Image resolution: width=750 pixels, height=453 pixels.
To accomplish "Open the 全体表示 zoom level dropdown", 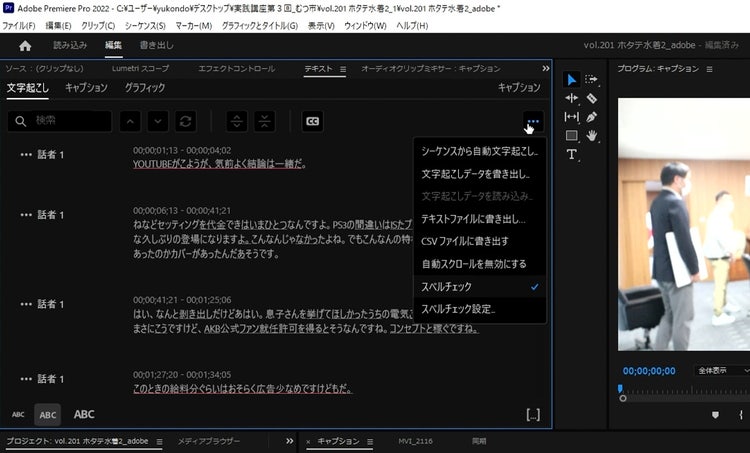I will pos(722,371).
